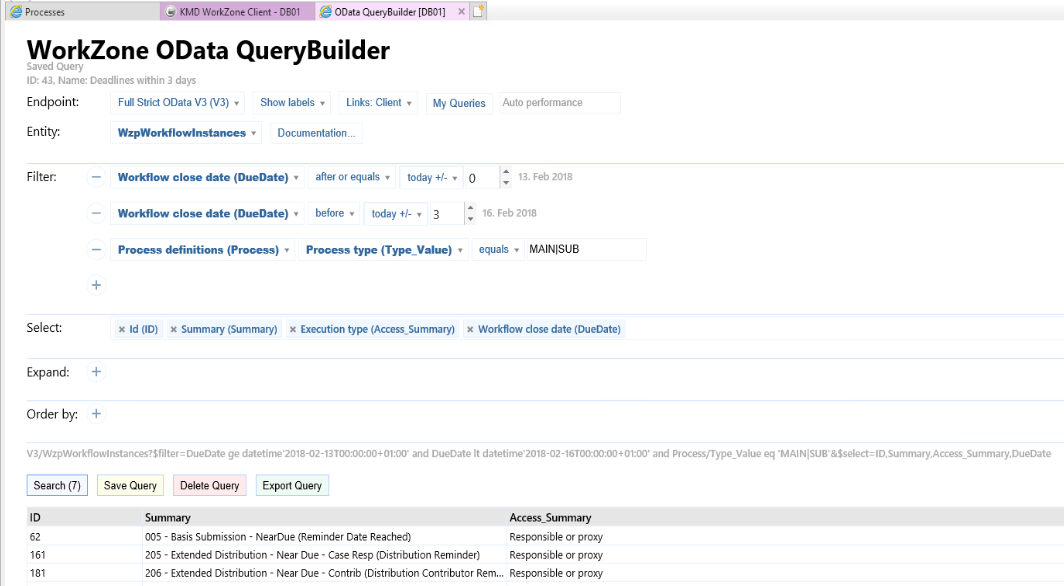Add an Order by entry
Image resolution: width=1064 pixels, height=586 pixels.
click(96, 414)
